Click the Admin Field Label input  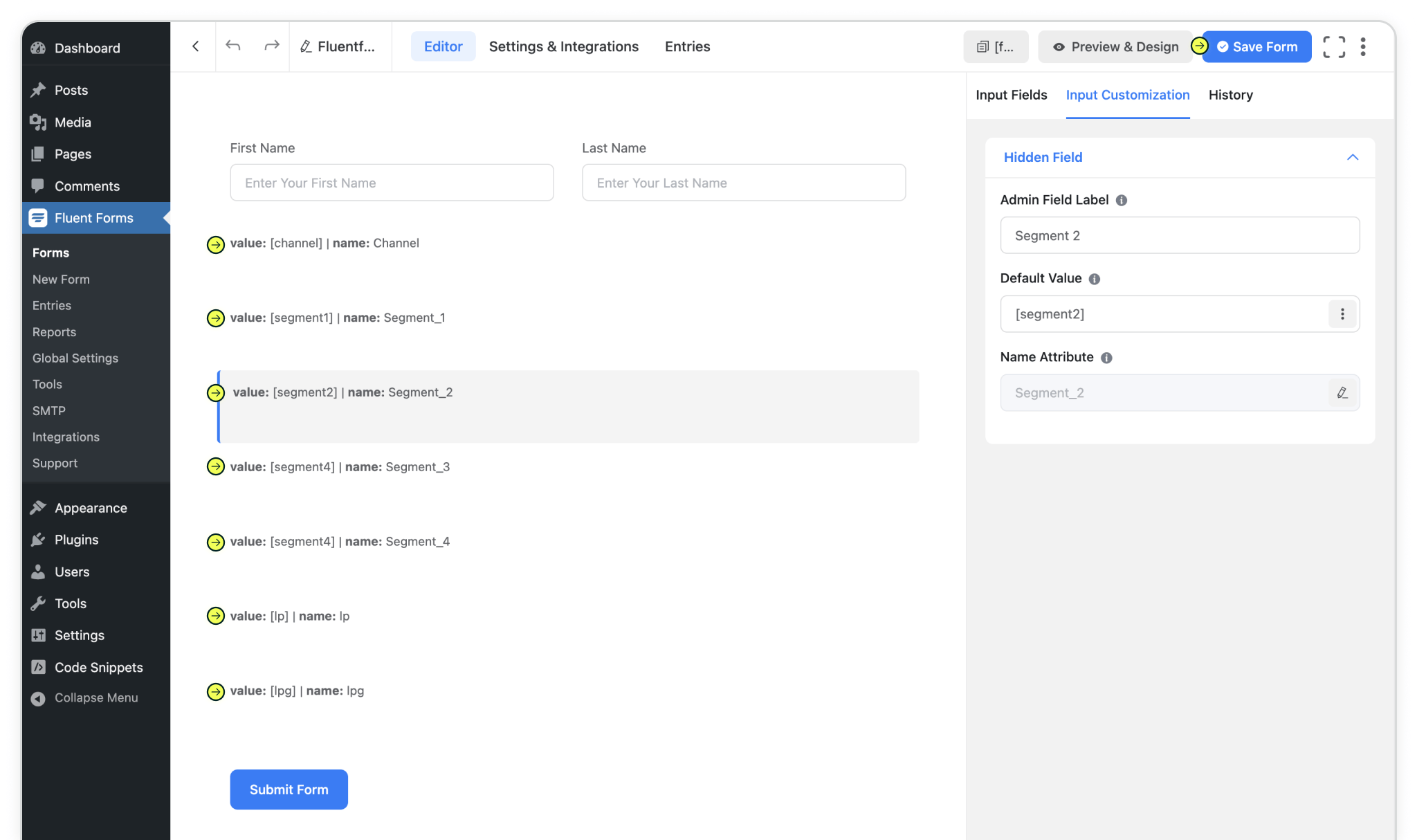click(x=1179, y=236)
